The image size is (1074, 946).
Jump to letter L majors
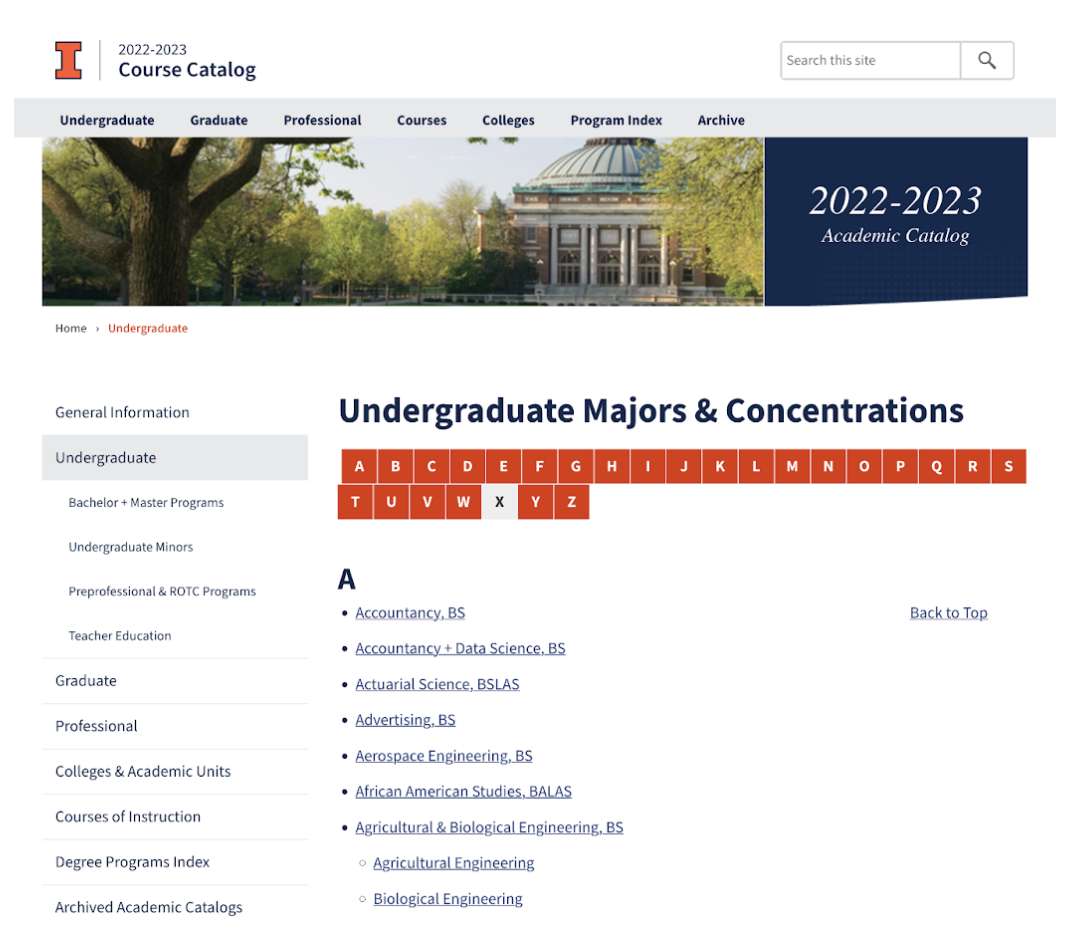[756, 466]
